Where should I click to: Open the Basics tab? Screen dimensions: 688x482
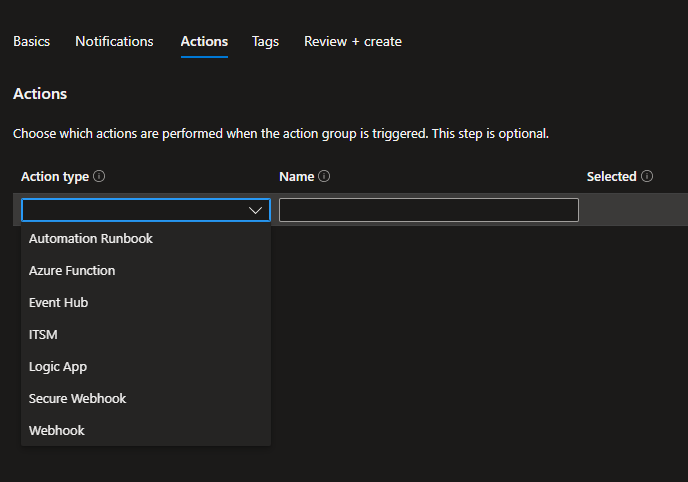tap(32, 41)
